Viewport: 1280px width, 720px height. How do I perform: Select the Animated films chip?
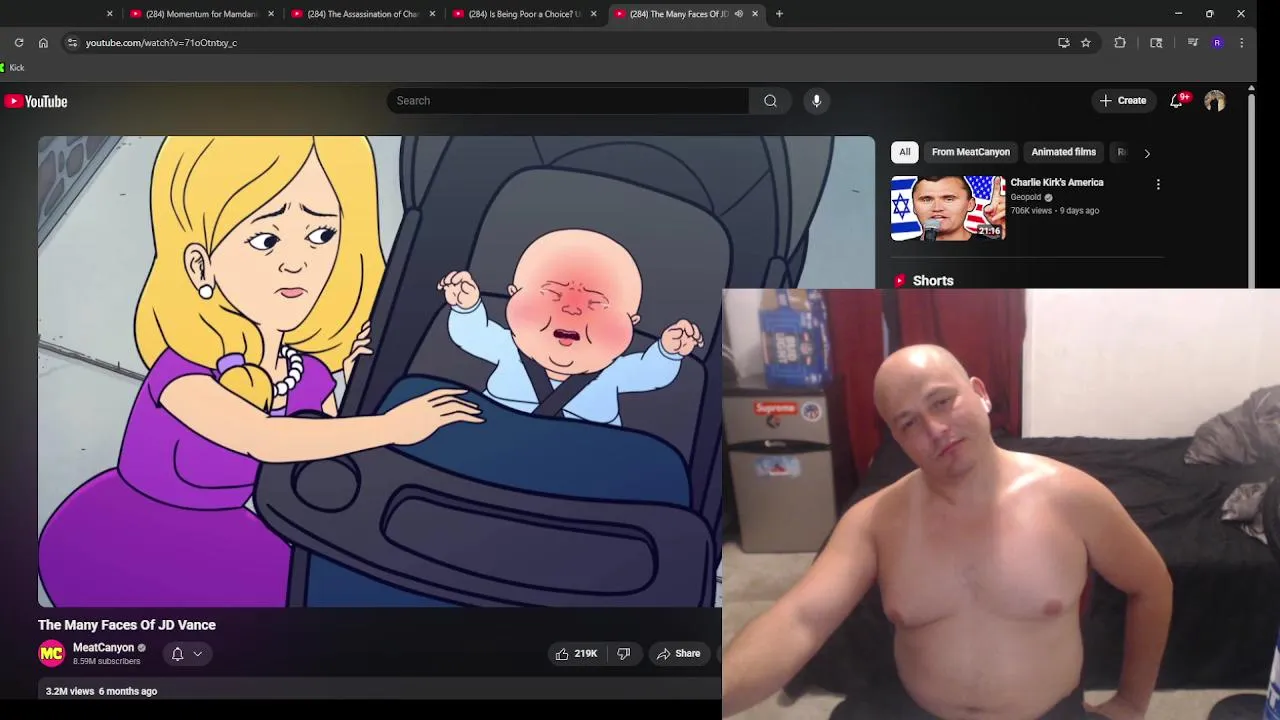tap(1064, 152)
